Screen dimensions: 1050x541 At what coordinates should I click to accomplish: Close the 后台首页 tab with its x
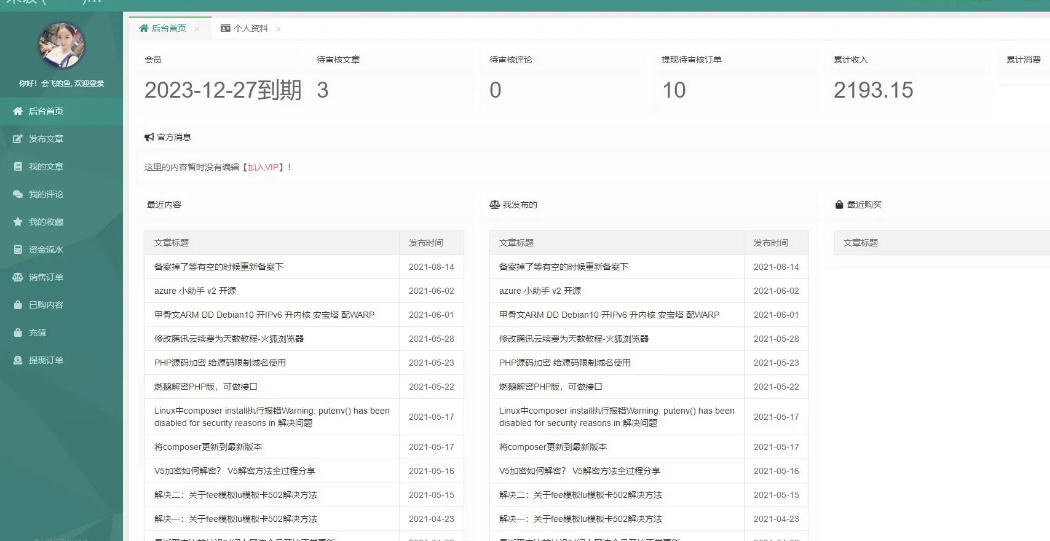tap(197, 29)
